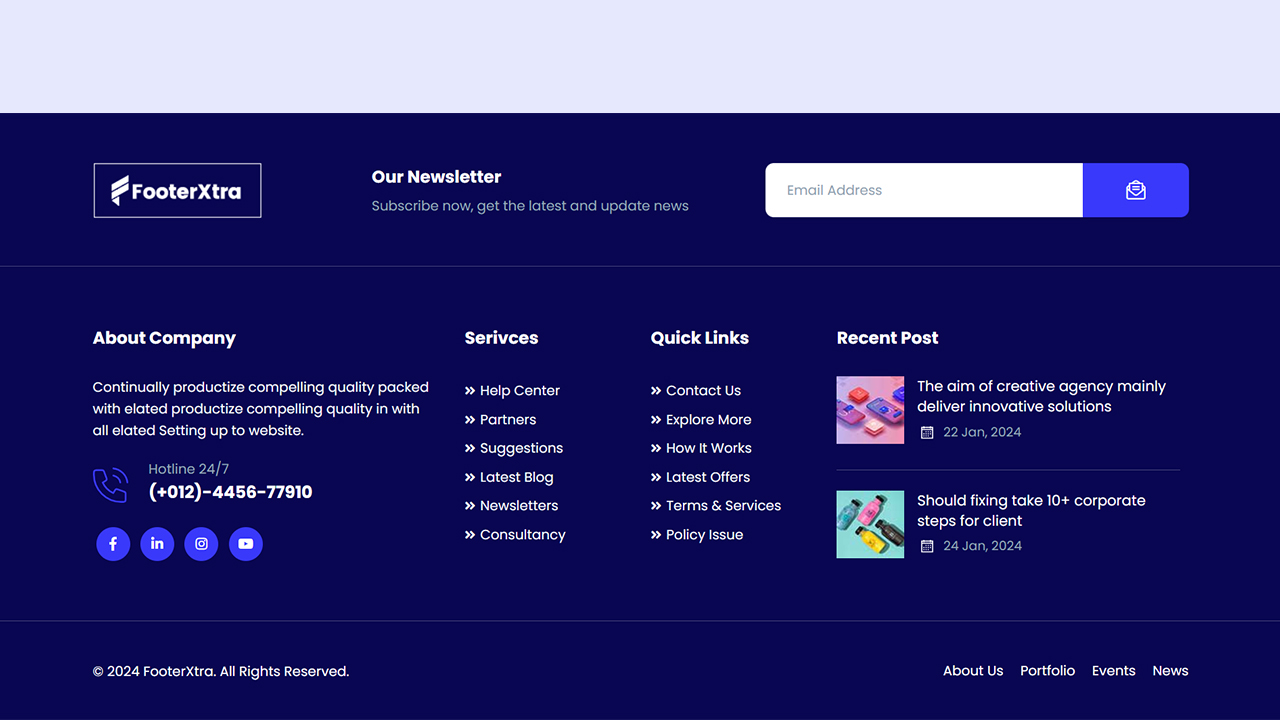
Task: Click the calendar icon beside 24 Jan, 2024
Action: click(x=928, y=546)
